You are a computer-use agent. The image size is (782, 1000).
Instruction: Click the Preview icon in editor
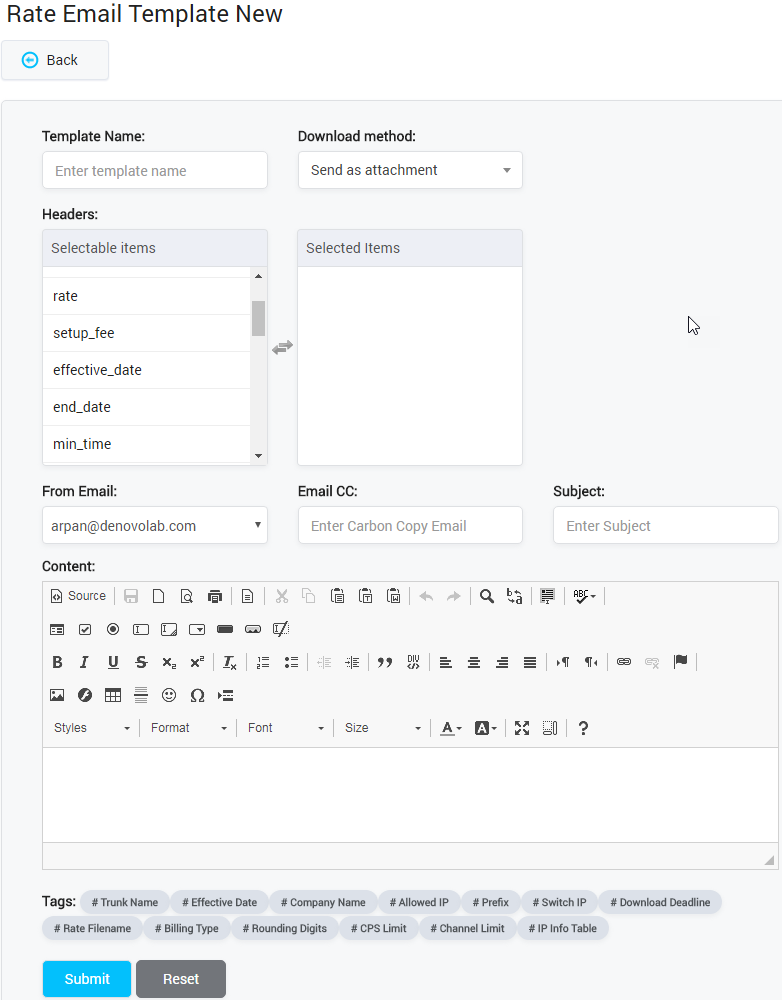(x=186, y=596)
